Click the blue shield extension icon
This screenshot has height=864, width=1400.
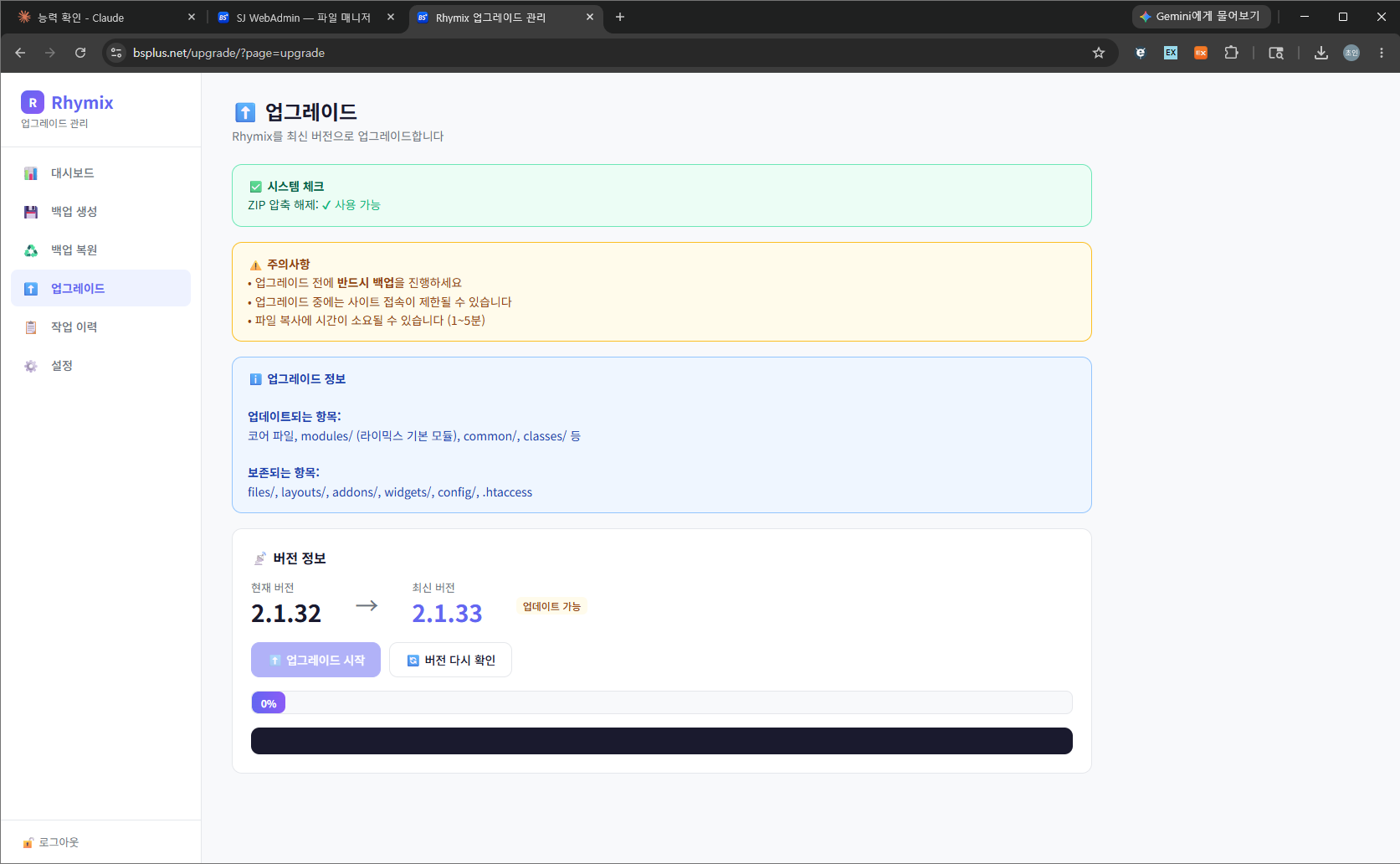pyautogui.click(x=1141, y=53)
